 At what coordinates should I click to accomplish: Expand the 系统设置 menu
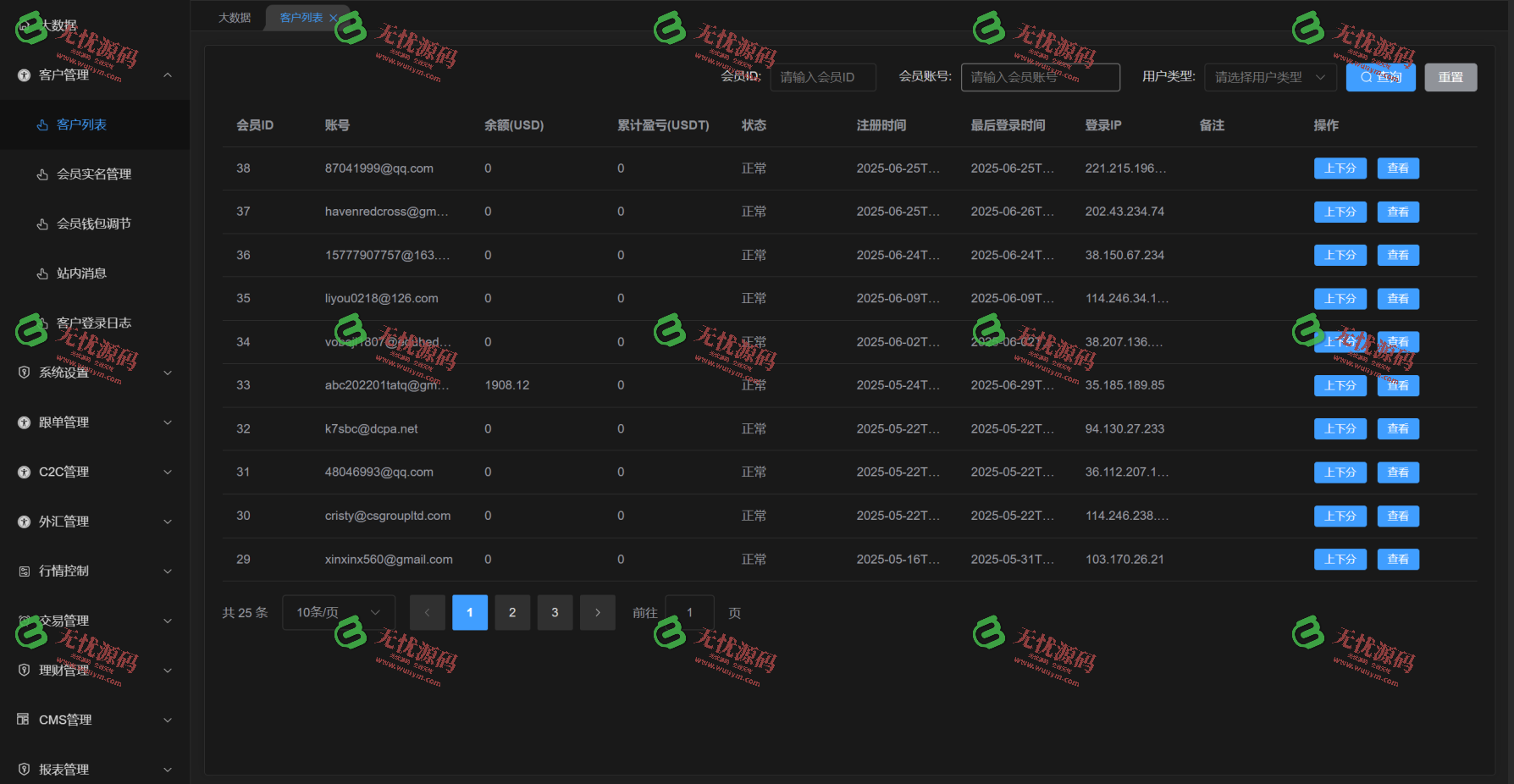tap(95, 373)
